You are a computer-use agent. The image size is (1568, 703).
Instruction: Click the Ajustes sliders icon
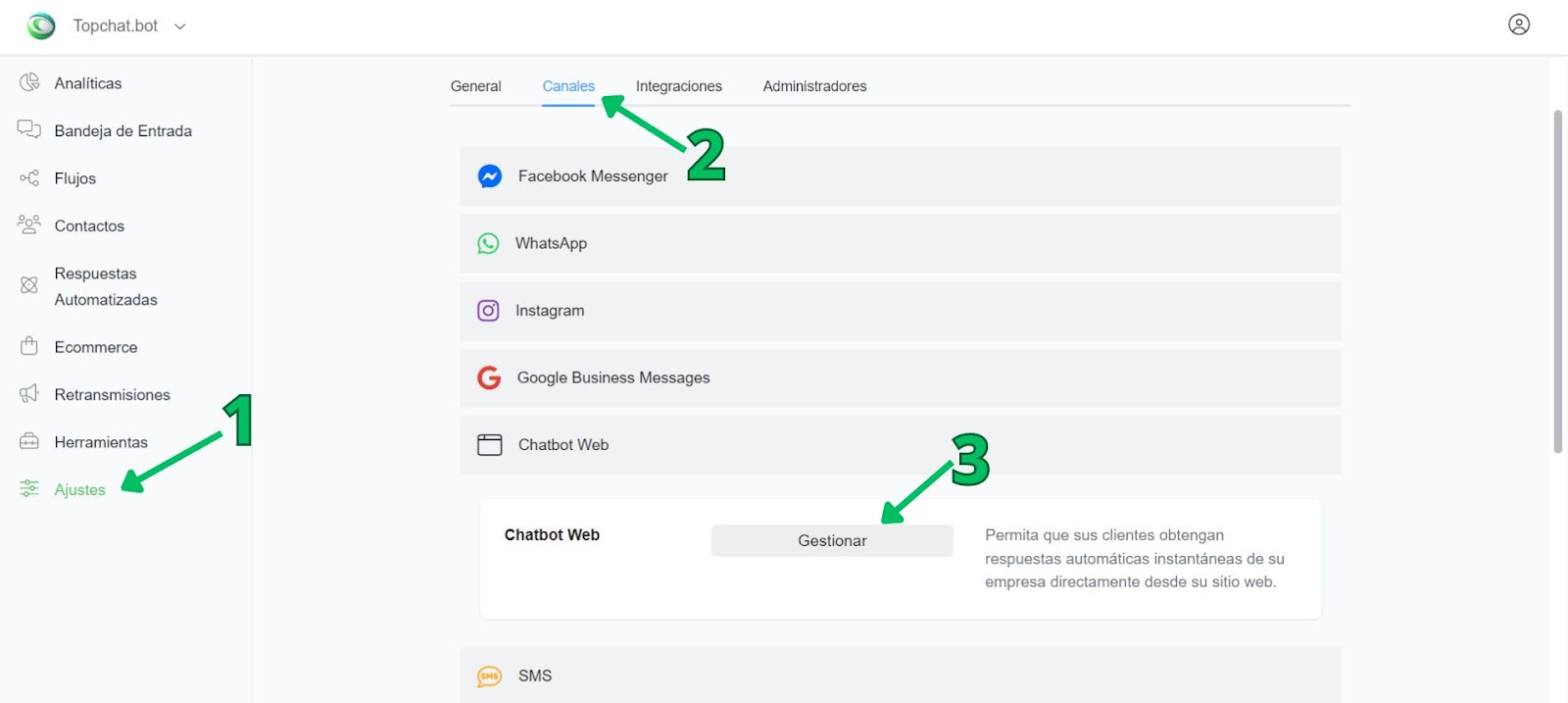(29, 488)
